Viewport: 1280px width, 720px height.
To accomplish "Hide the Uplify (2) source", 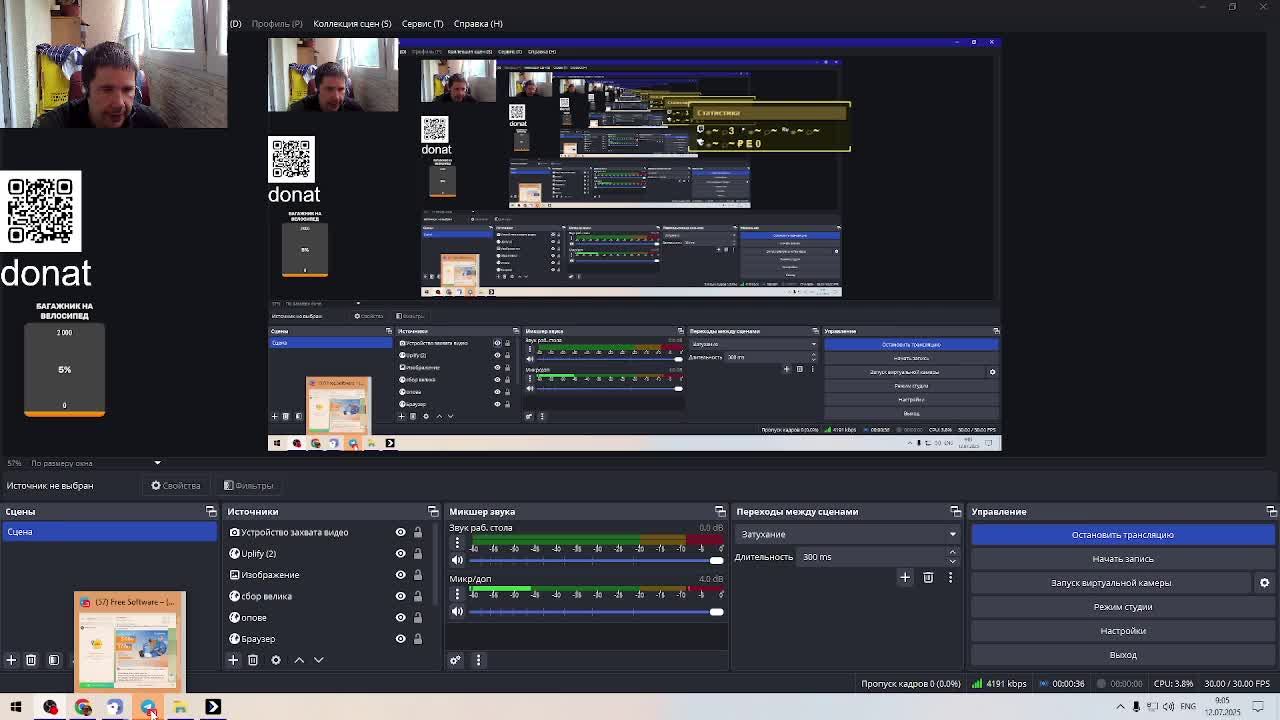I will (400, 554).
